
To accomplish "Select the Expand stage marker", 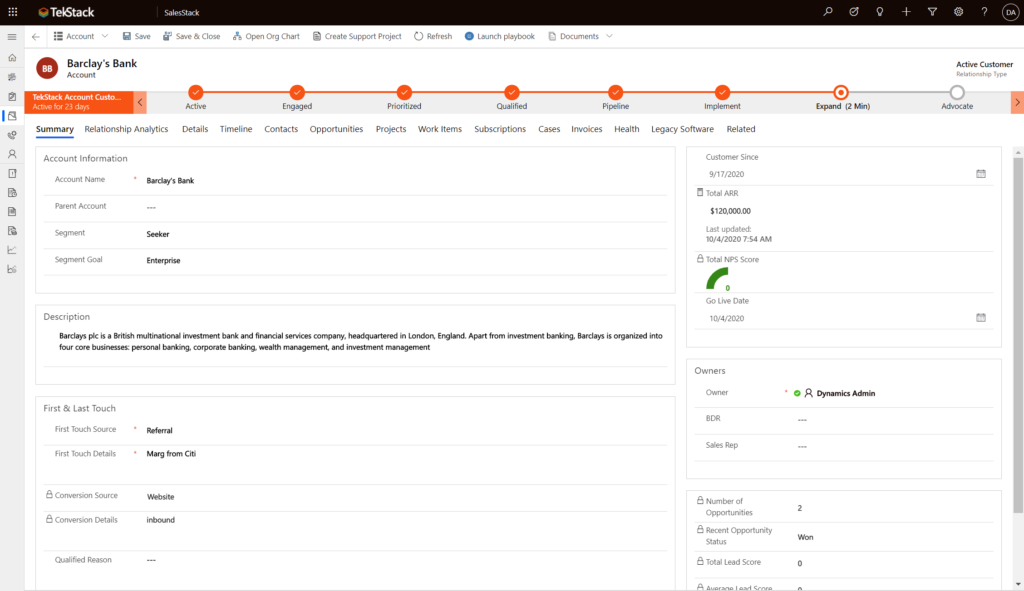I will coord(841,92).
